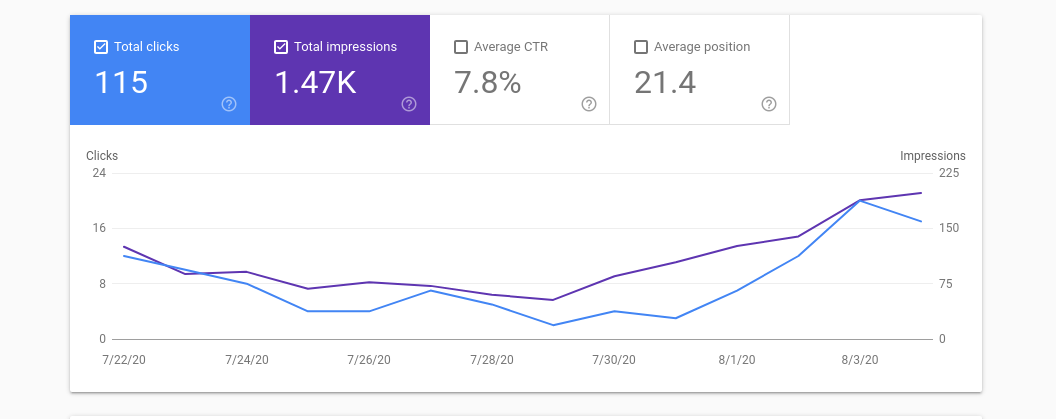Click the 7/24/20 date label
Image resolution: width=1056 pixels, height=419 pixels.
pyautogui.click(x=246, y=360)
